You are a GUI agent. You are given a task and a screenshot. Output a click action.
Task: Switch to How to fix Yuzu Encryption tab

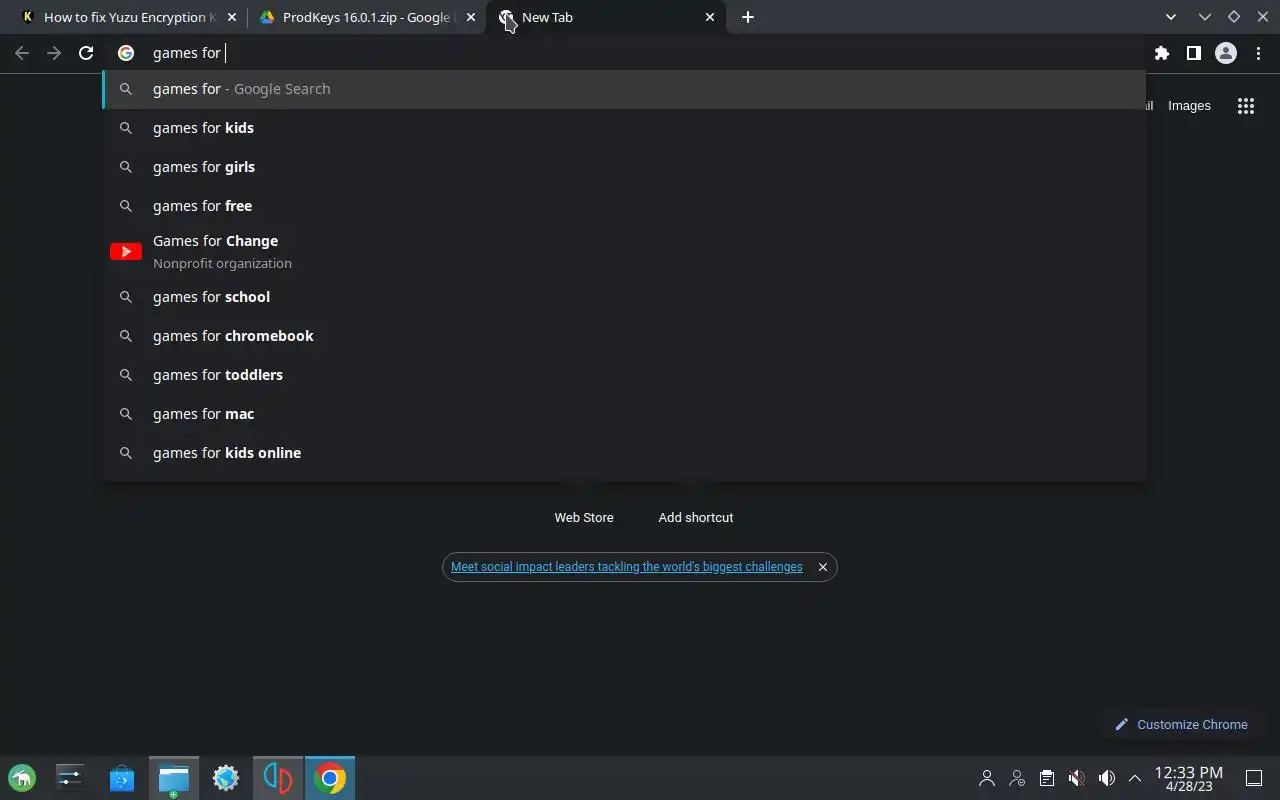pos(128,17)
